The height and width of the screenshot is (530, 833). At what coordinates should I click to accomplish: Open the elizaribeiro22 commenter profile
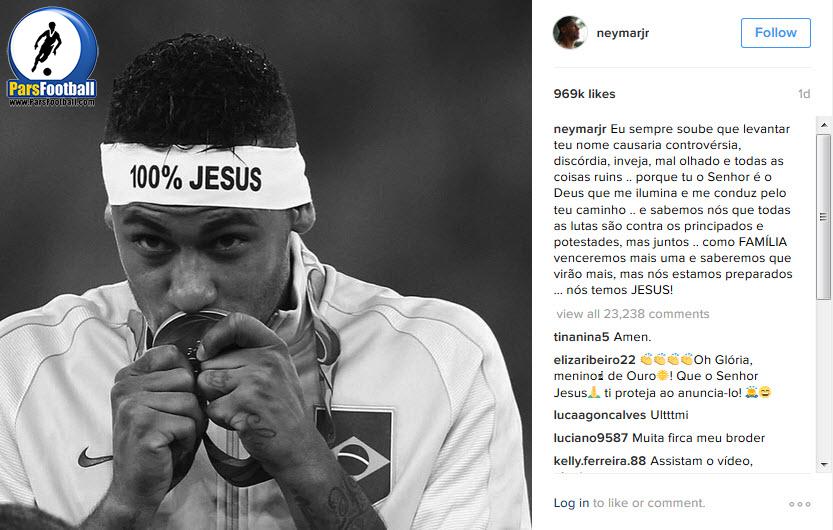(x=594, y=360)
